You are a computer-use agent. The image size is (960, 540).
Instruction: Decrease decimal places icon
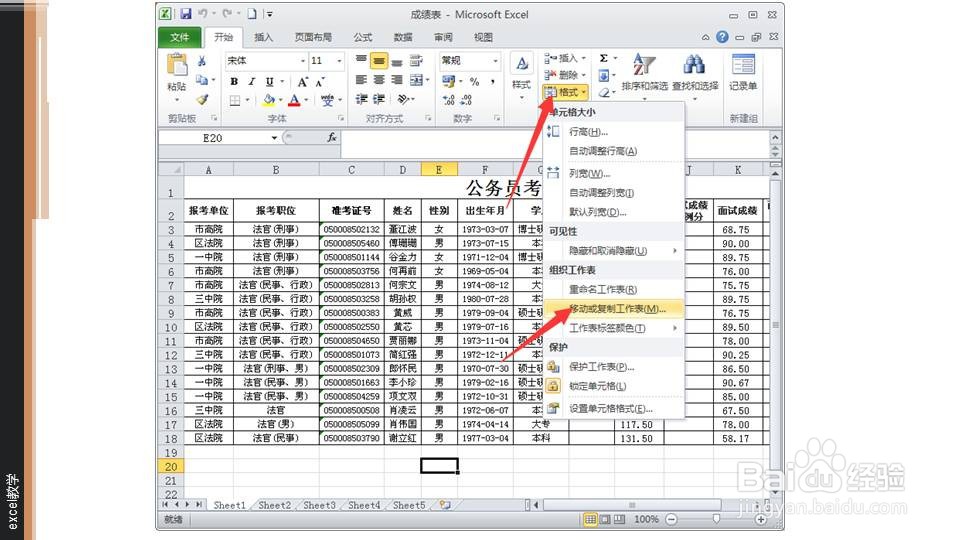point(467,100)
